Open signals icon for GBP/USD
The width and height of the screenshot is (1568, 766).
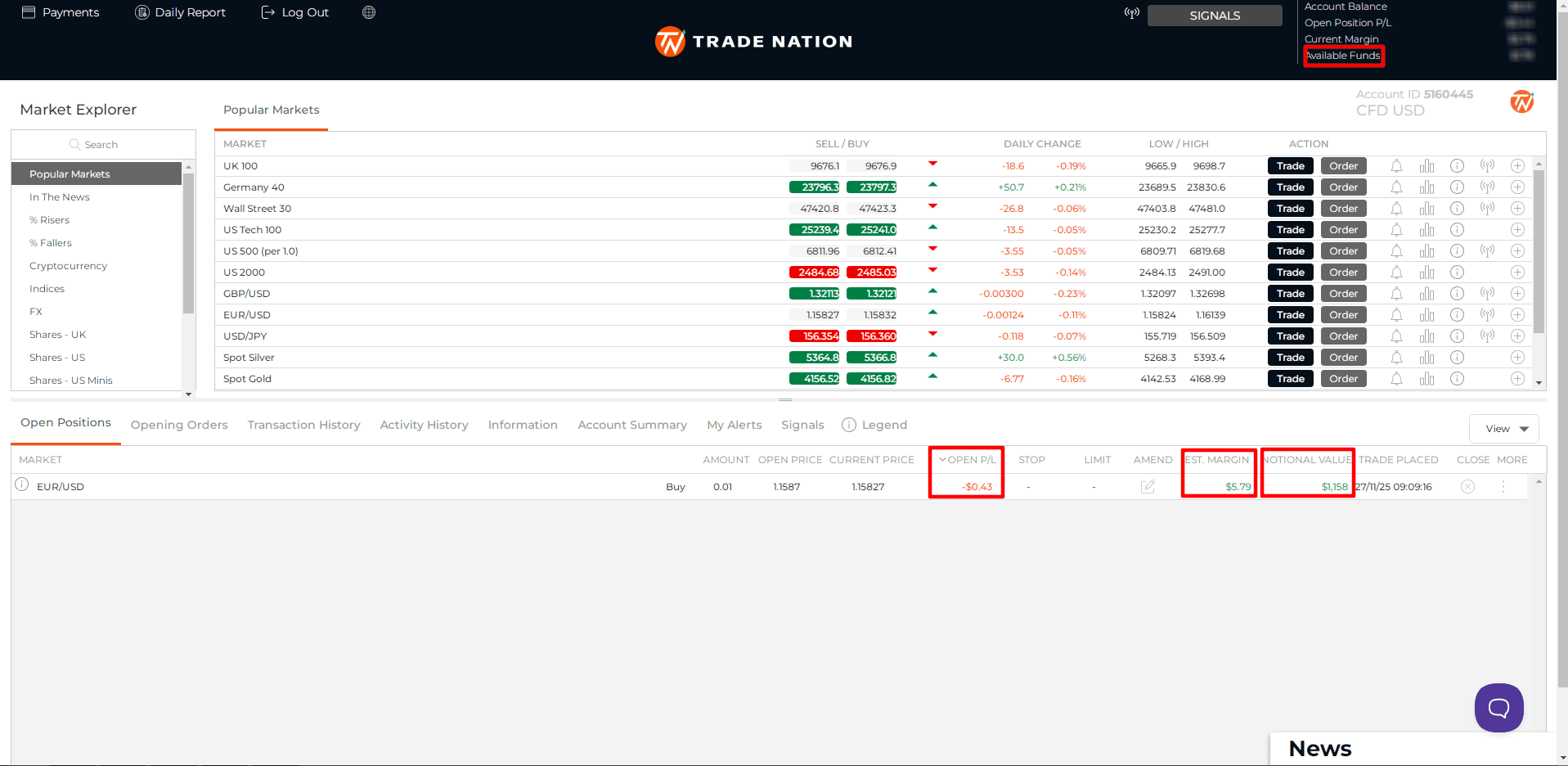pos(1488,293)
